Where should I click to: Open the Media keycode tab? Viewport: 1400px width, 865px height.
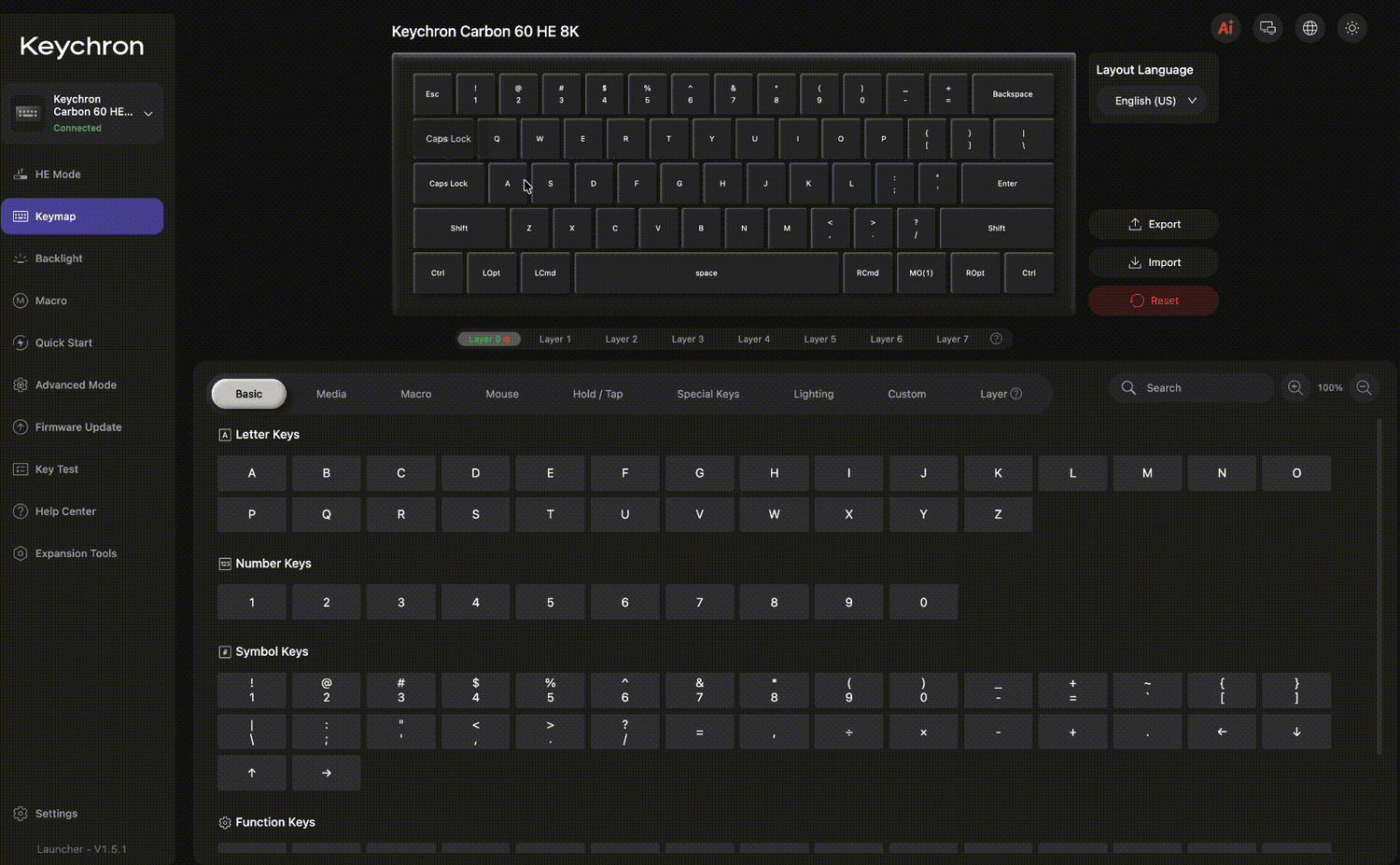coord(331,394)
